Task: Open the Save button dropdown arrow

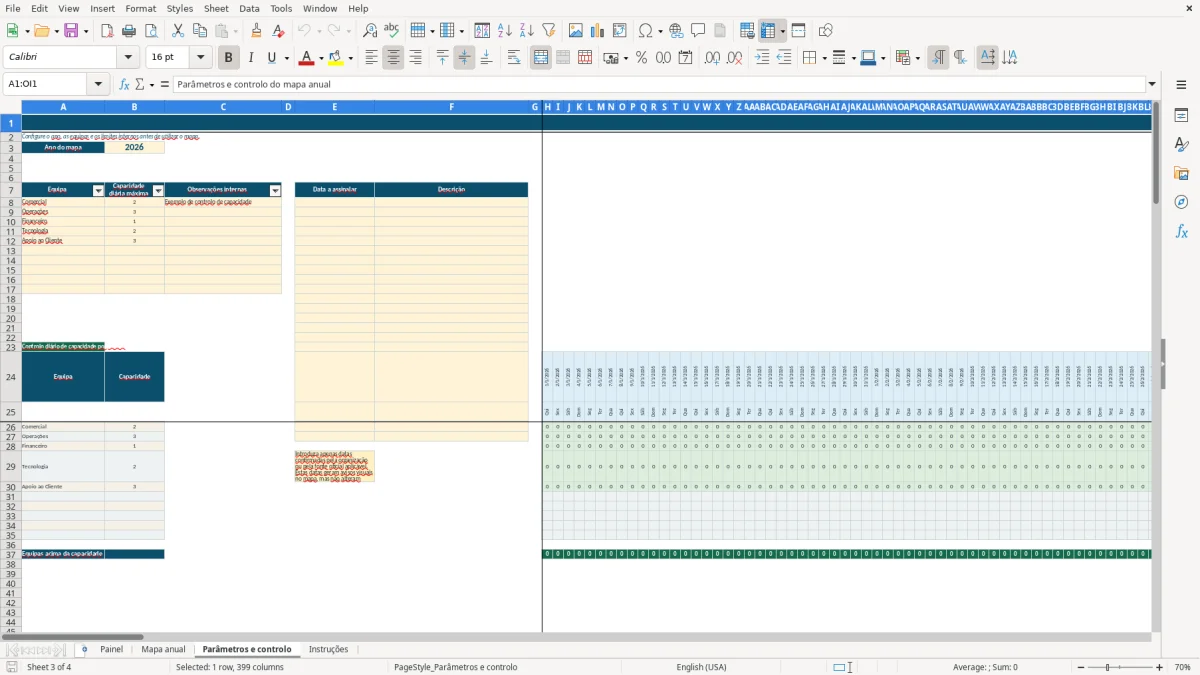Action: pyautogui.click(x=86, y=31)
